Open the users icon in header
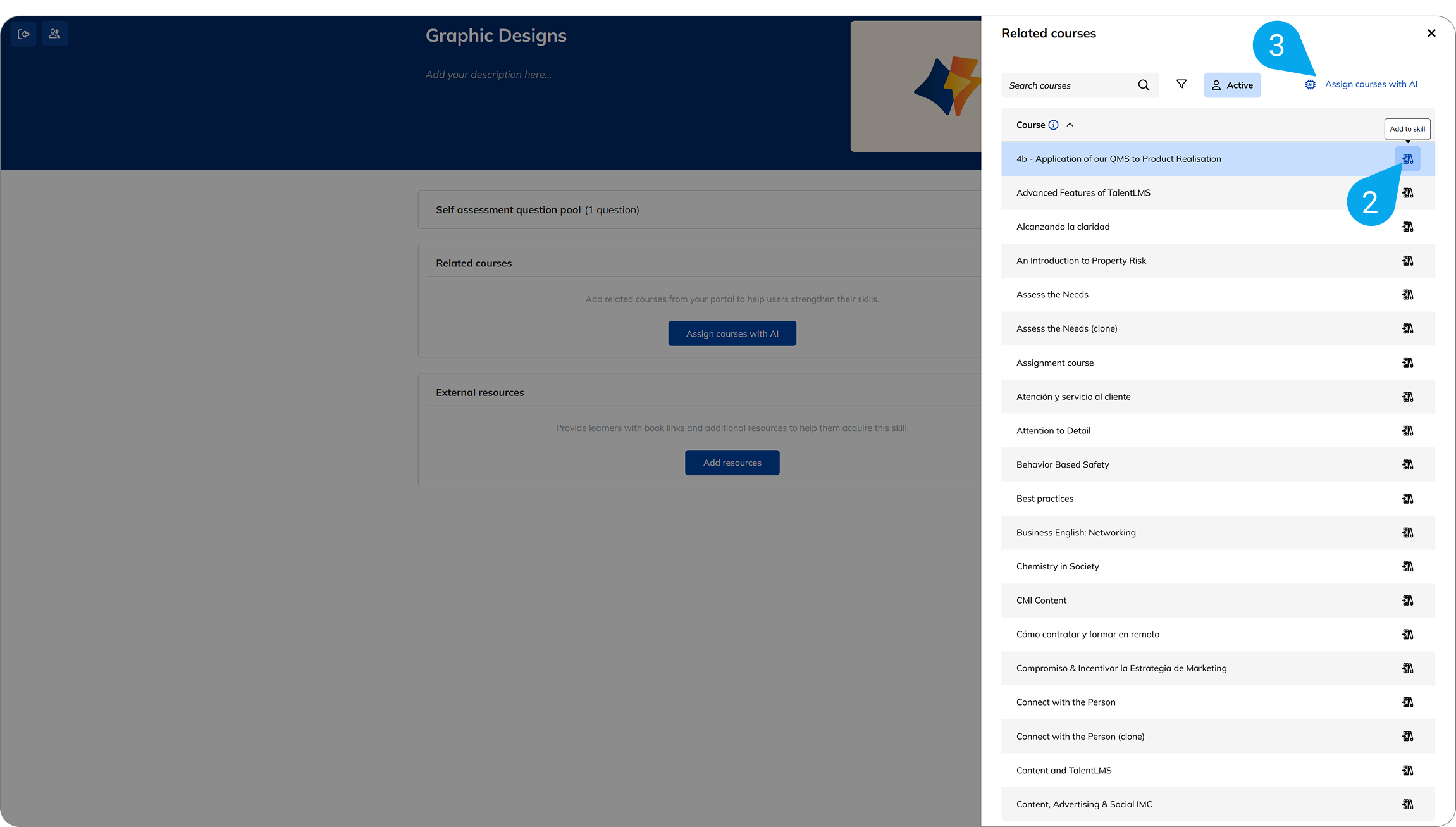 pos(54,34)
